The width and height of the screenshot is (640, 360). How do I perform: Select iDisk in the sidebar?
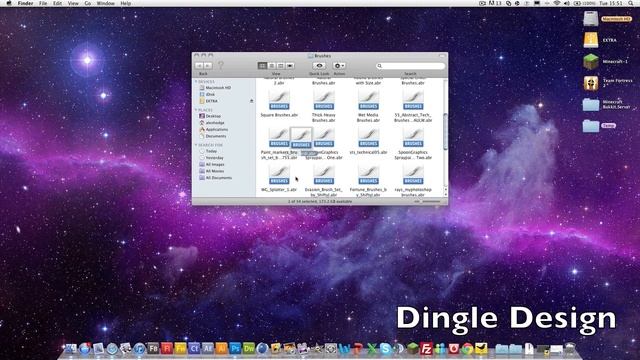[x=207, y=94]
